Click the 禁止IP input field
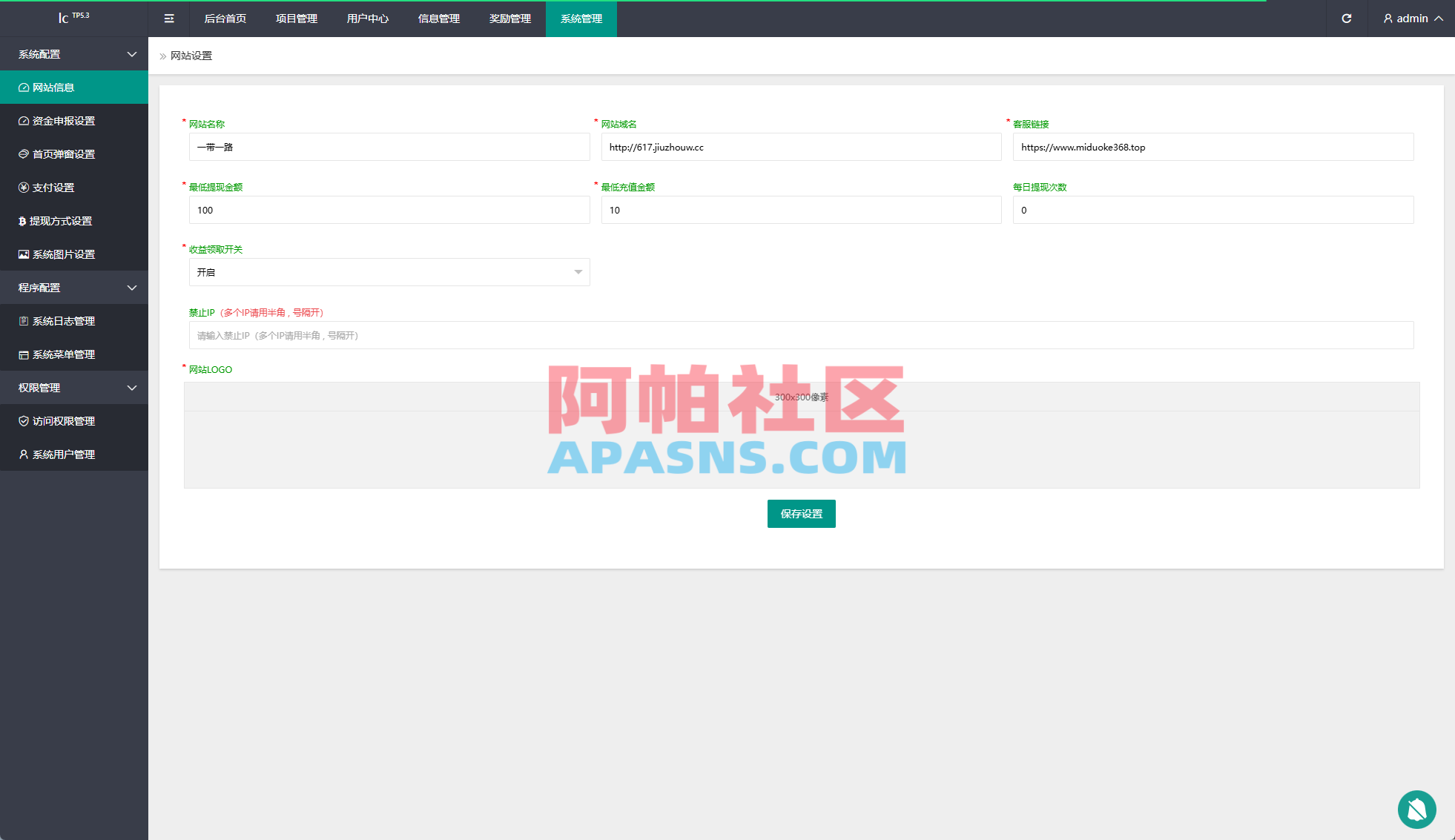 pyautogui.click(x=801, y=335)
